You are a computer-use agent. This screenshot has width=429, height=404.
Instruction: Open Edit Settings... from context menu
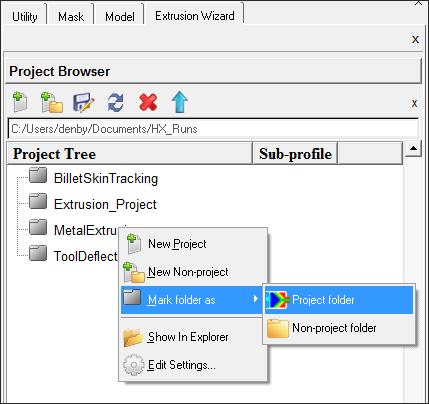pos(194,365)
